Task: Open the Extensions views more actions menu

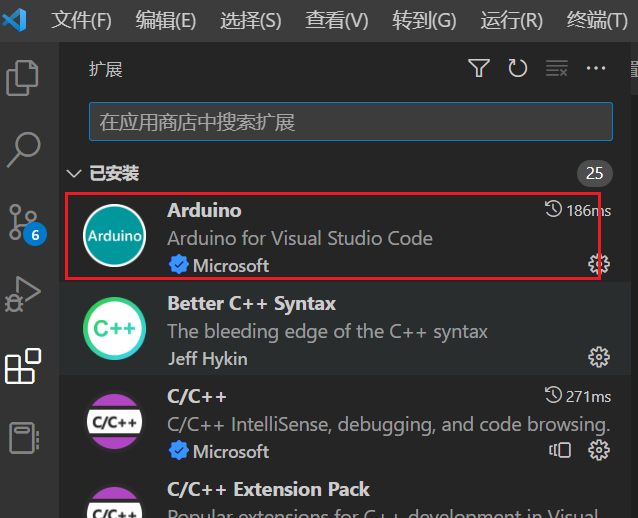Action: click(596, 68)
